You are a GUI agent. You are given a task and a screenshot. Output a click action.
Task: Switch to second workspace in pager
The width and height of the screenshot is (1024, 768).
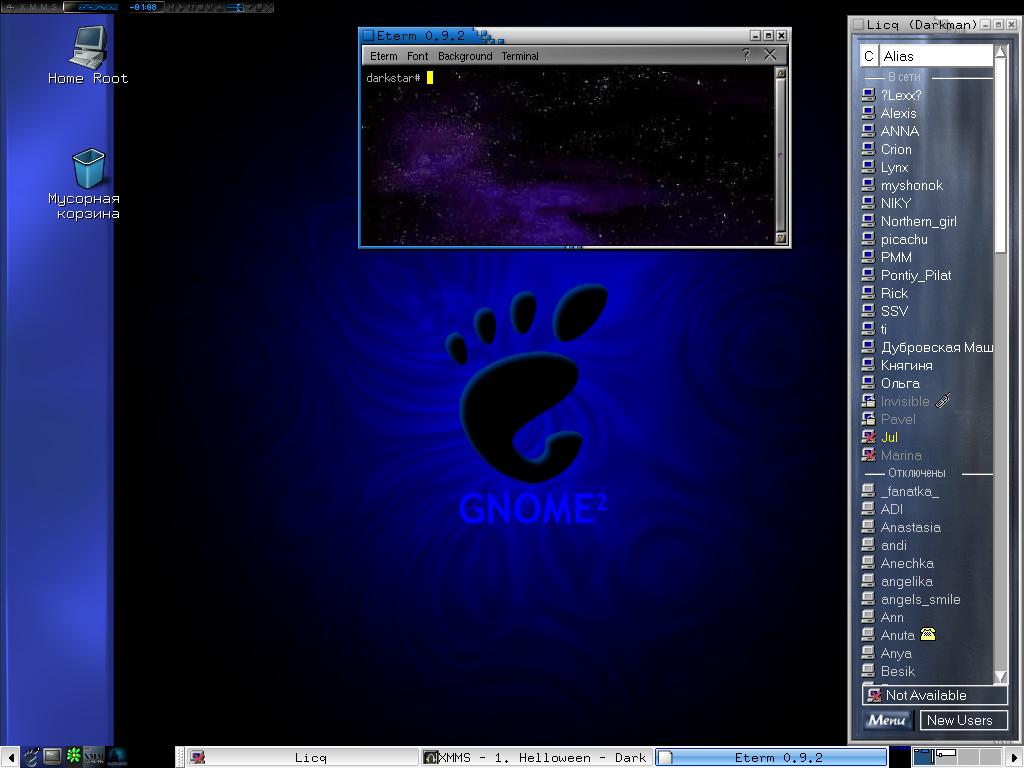pos(946,757)
